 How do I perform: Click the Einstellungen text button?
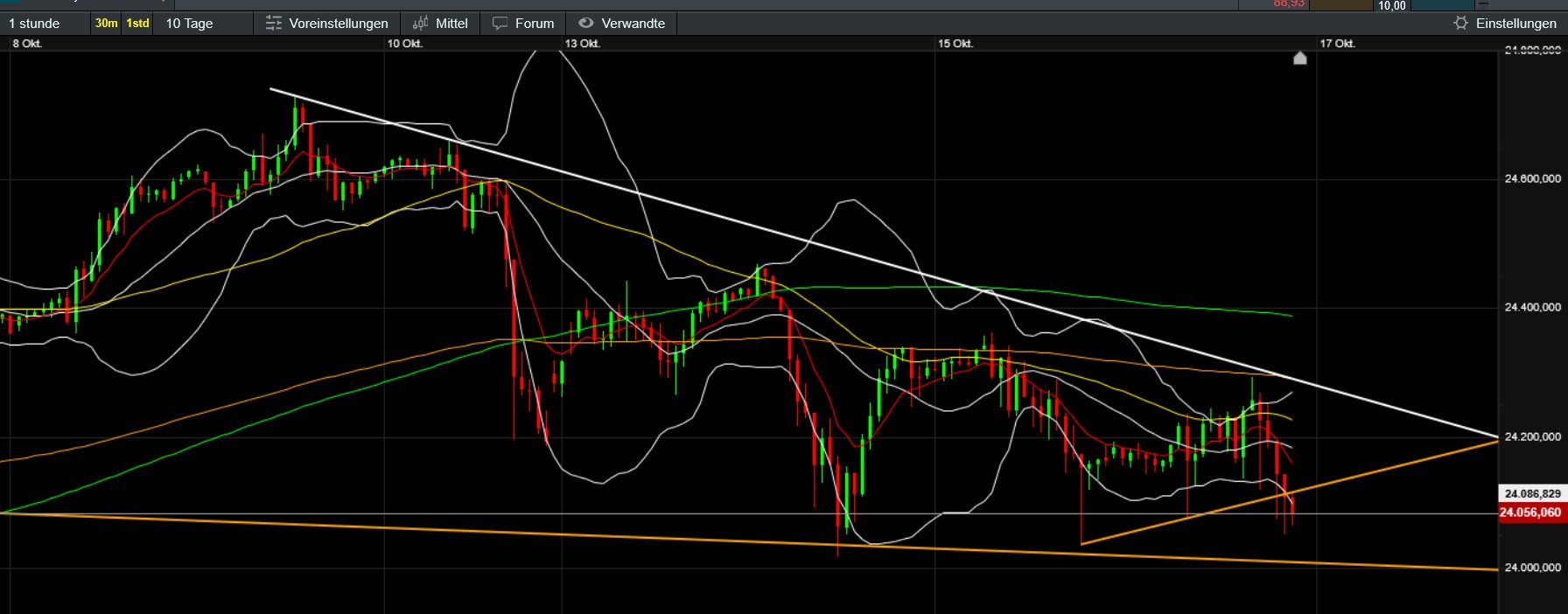pyautogui.click(x=1515, y=24)
